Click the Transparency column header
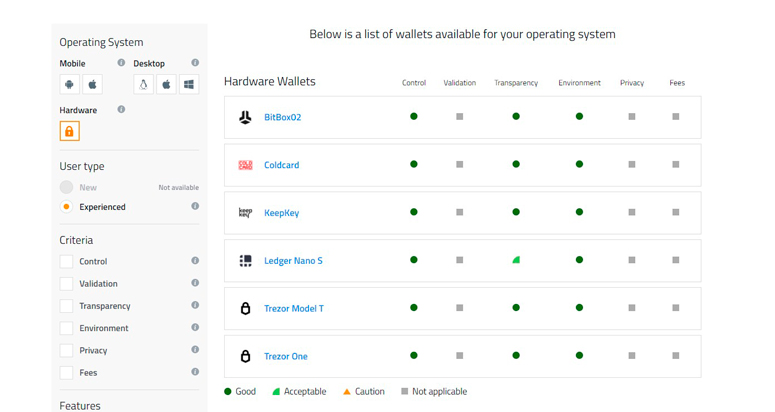The height and width of the screenshot is (412, 775). tap(516, 83)
